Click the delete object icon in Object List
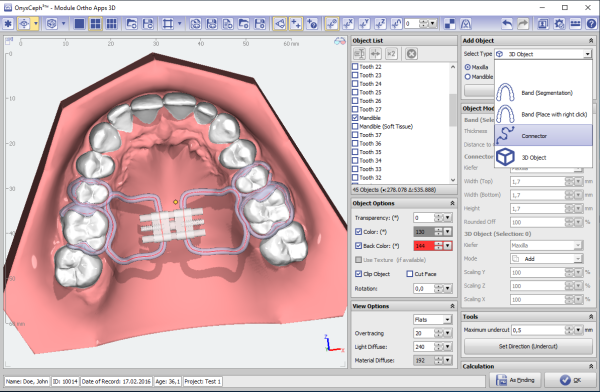 411,54
